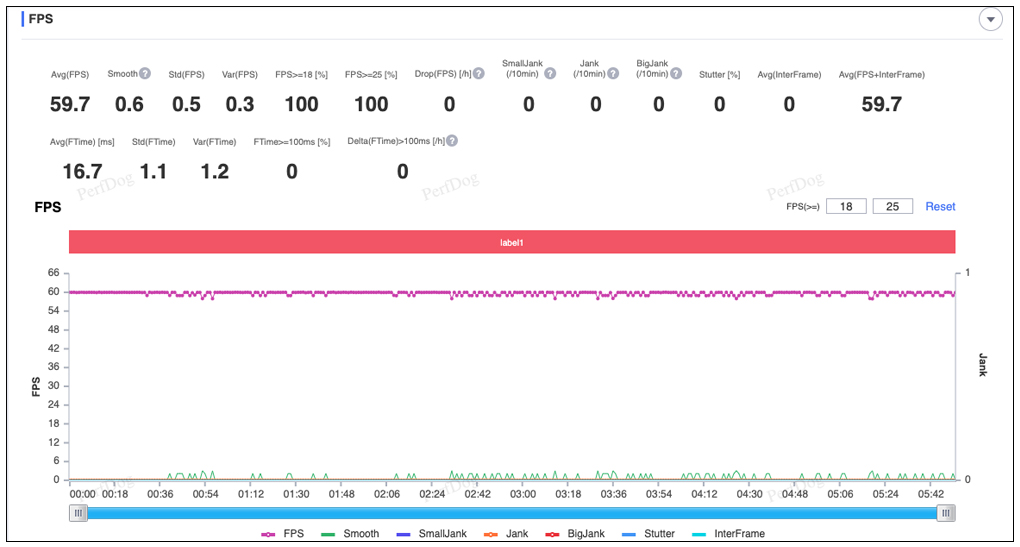The height and width of the screenshot is (547, 1020).
Task: Toggle the SmallJank legend entry
Action: (430, 534)
